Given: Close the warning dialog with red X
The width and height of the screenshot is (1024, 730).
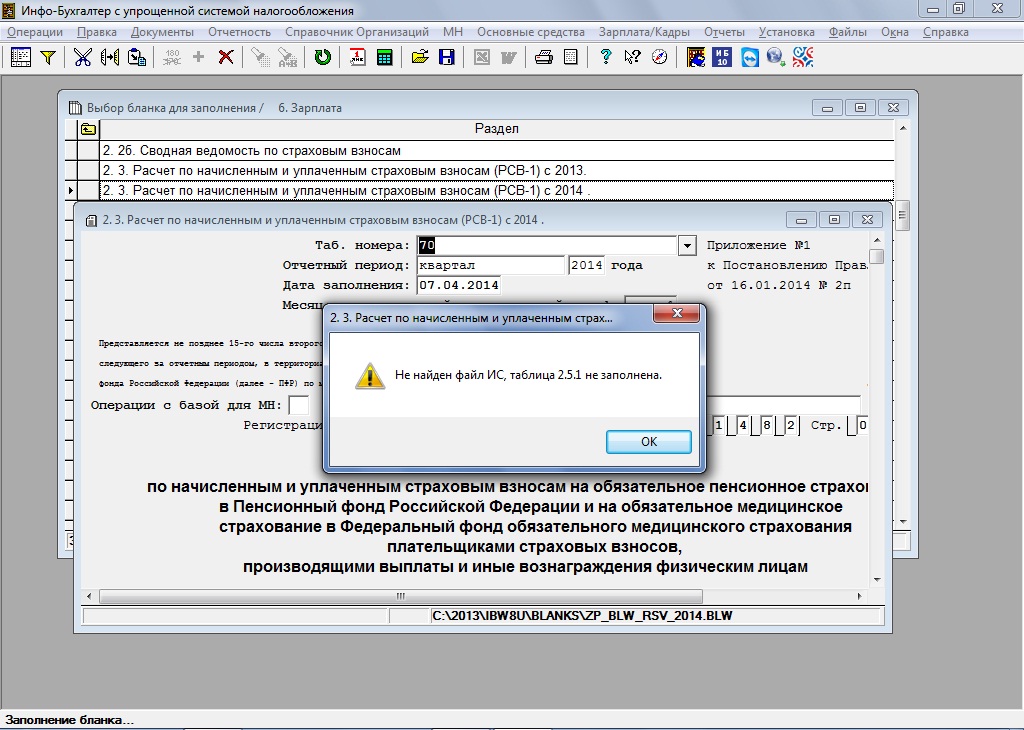Looking at the screenshot, I should 677,313.
